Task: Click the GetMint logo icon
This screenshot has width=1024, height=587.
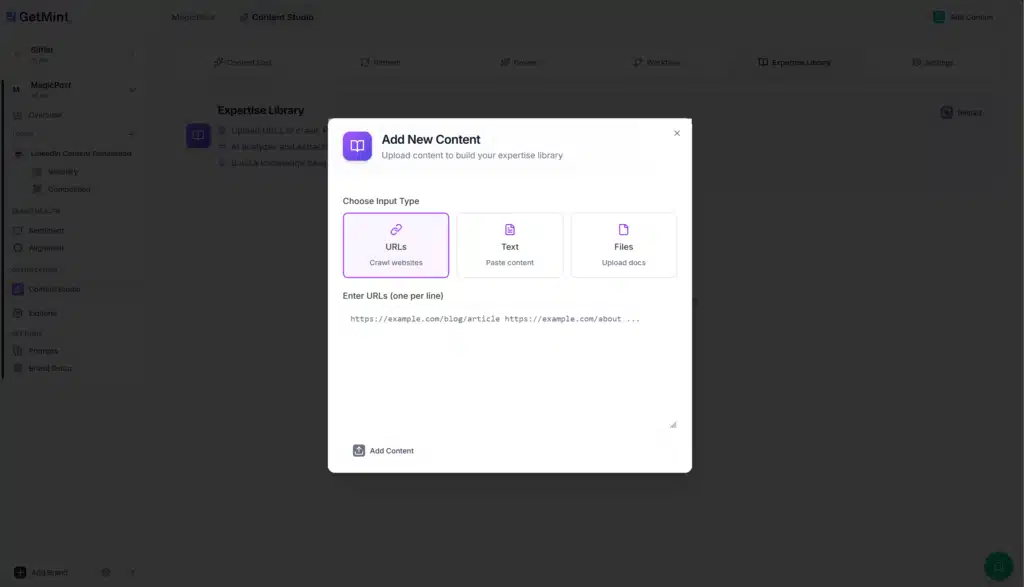Action: (10, 17)
